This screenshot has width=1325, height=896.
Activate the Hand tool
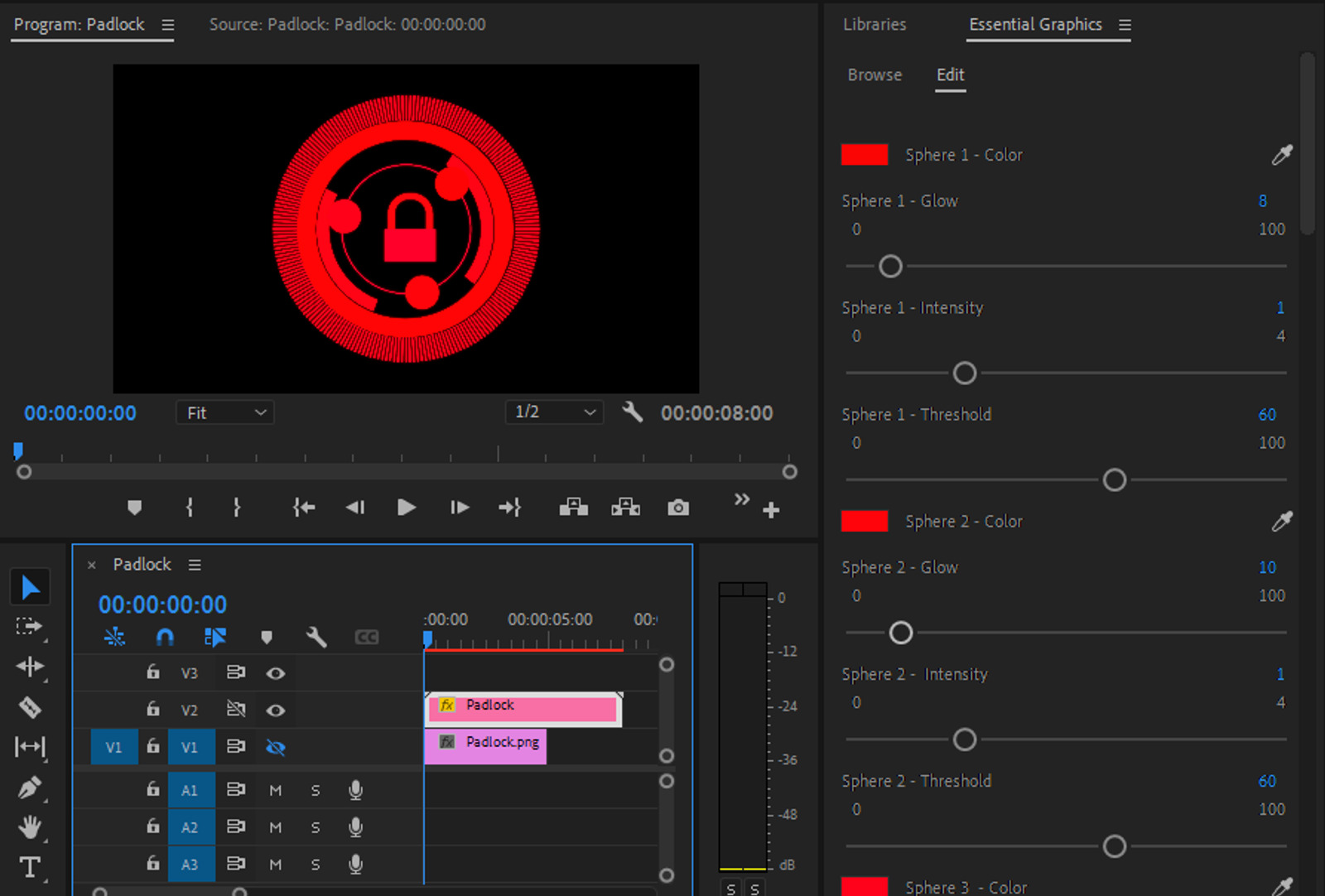(31, 827)
